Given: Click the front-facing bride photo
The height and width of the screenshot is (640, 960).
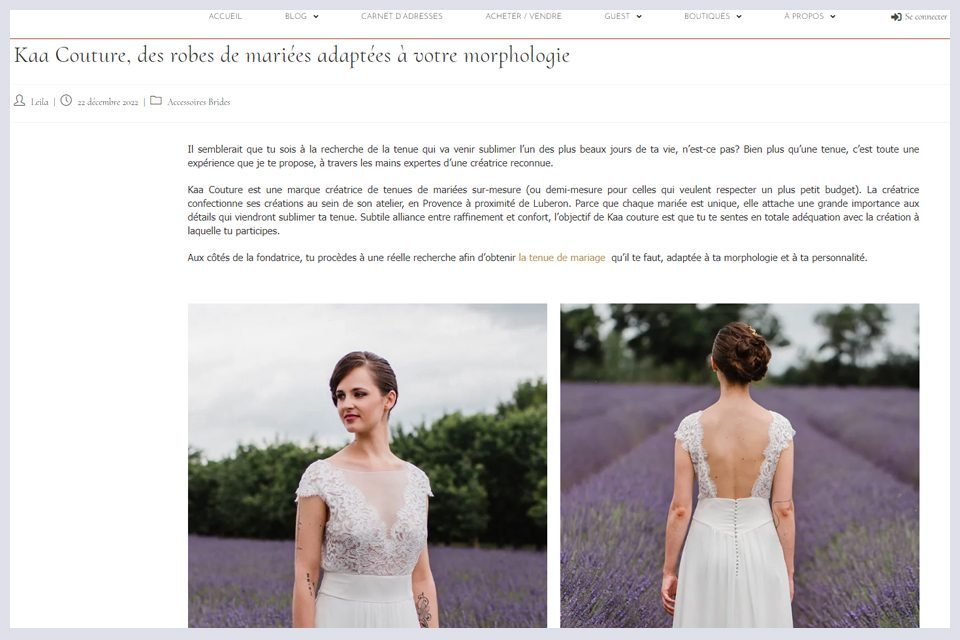Looking at the screenshot, I should [x=367, y=470].
